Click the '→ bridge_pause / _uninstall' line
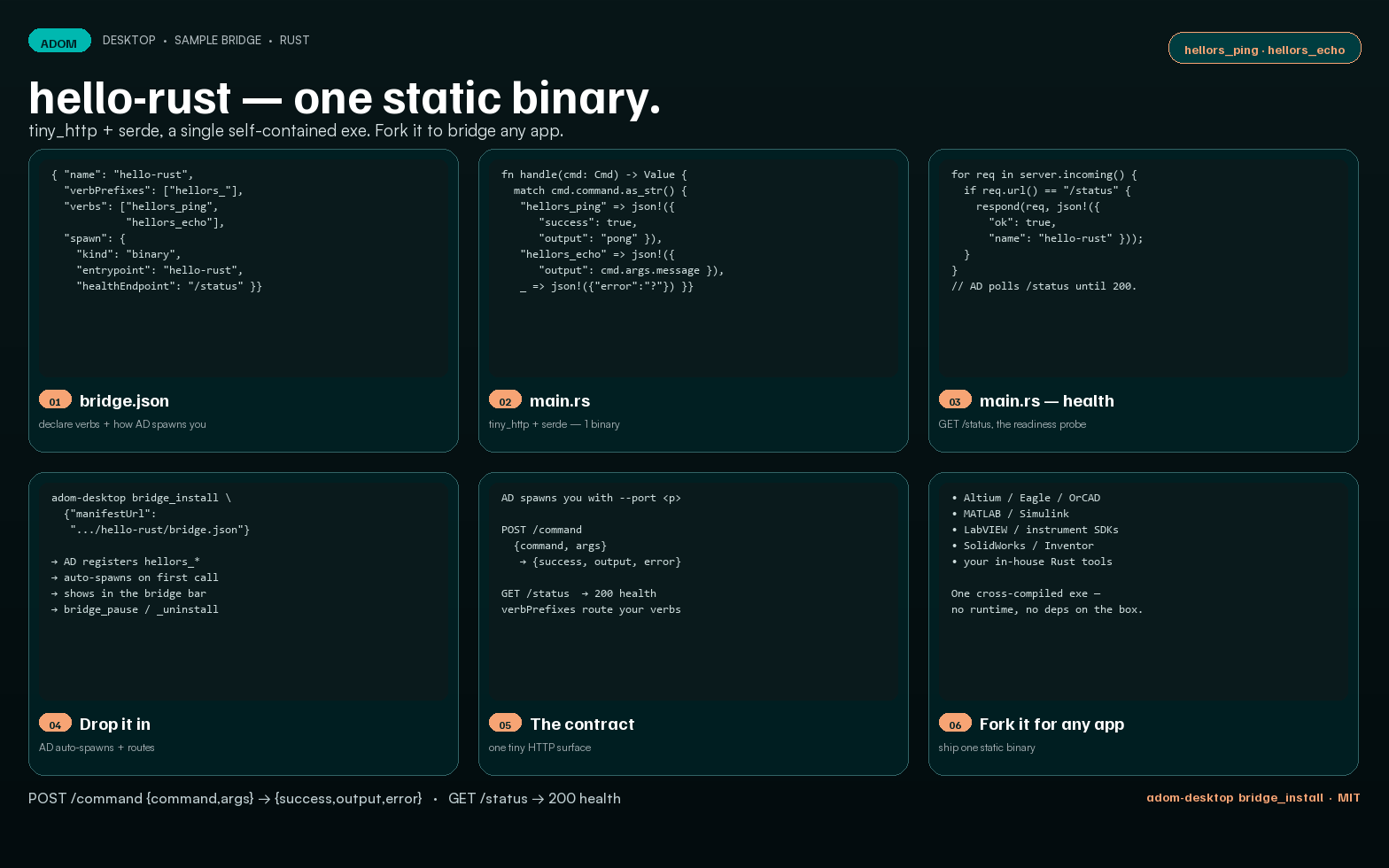This screenshot has width=1389, height=868. click(135, 609)
